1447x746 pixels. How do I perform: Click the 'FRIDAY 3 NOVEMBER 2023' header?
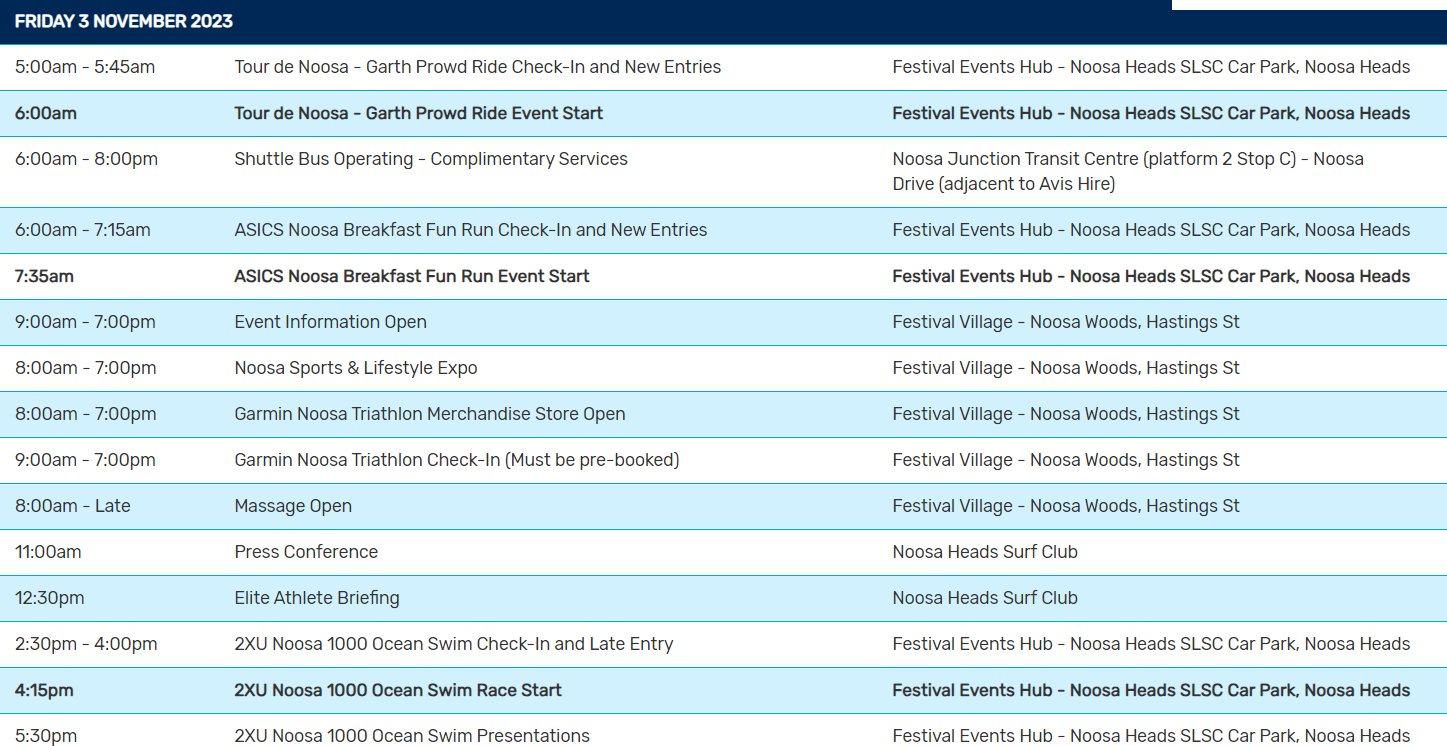pos(124,21)
